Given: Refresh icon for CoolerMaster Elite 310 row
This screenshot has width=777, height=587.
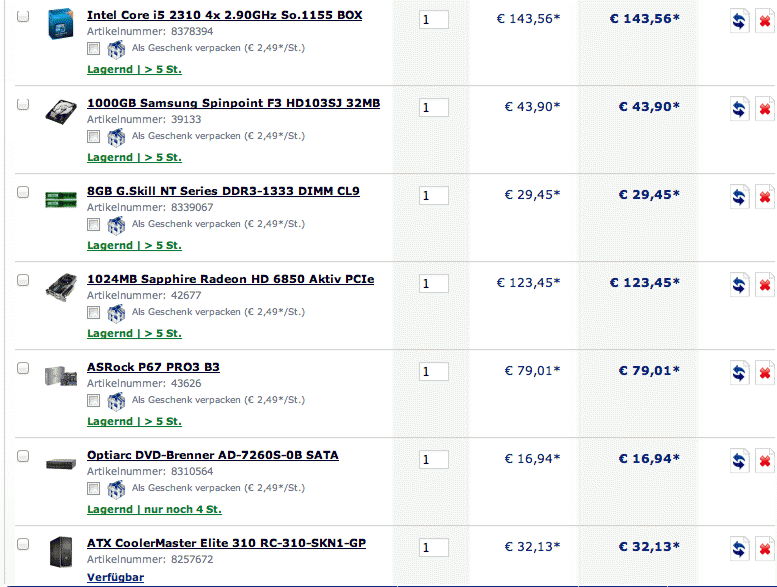Looking at the screenshot, I should point(739,549).
